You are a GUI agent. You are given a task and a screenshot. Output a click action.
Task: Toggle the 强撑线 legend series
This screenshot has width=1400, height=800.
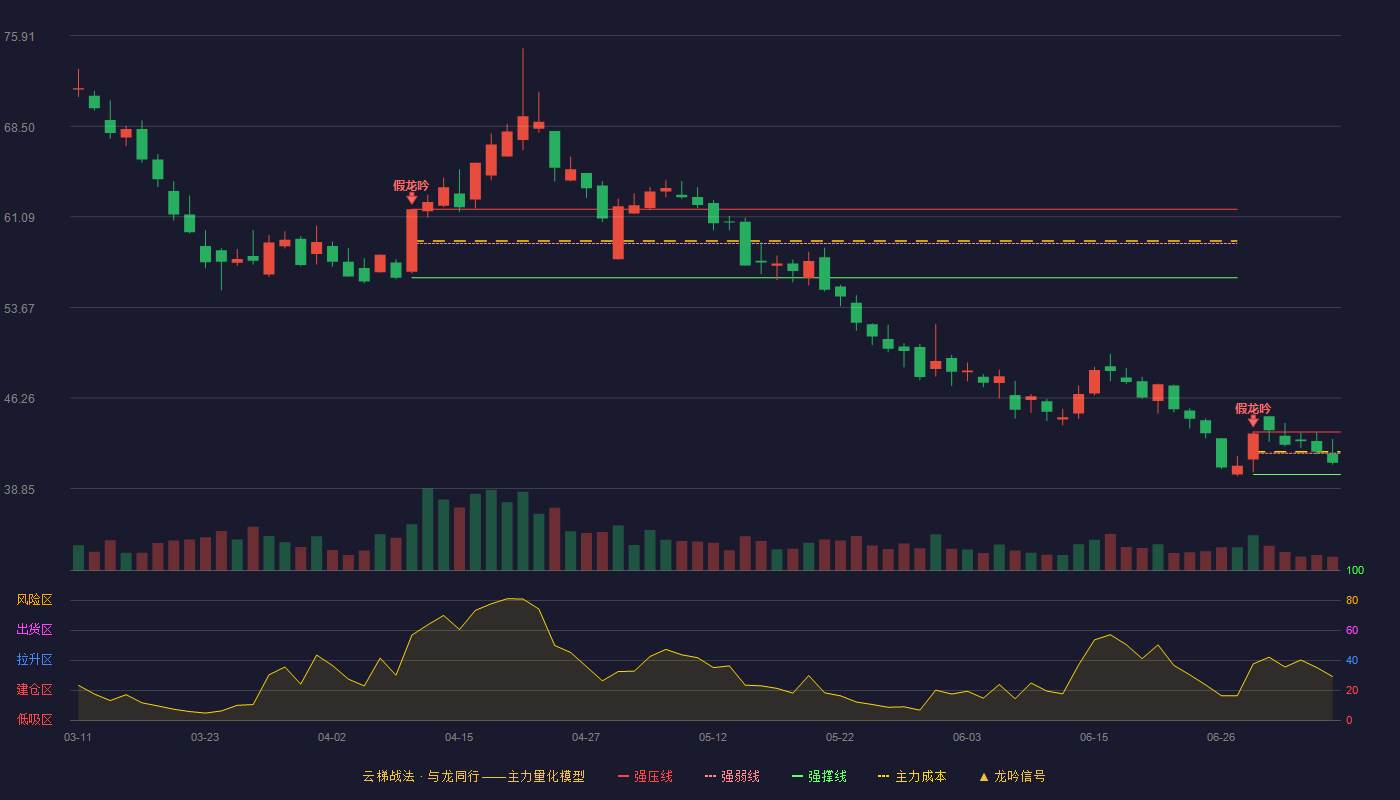click(819, 776)
